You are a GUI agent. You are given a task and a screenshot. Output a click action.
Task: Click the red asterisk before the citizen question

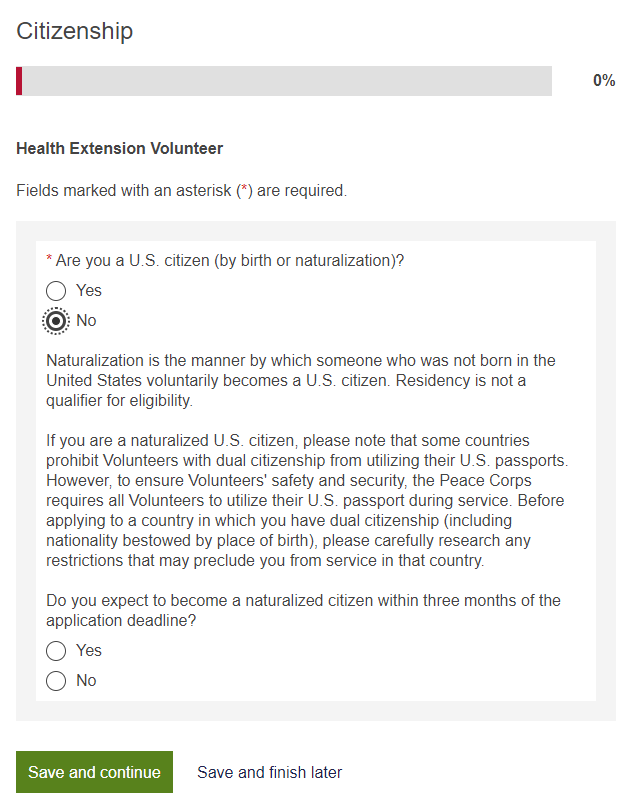click(x=50, y=260)
